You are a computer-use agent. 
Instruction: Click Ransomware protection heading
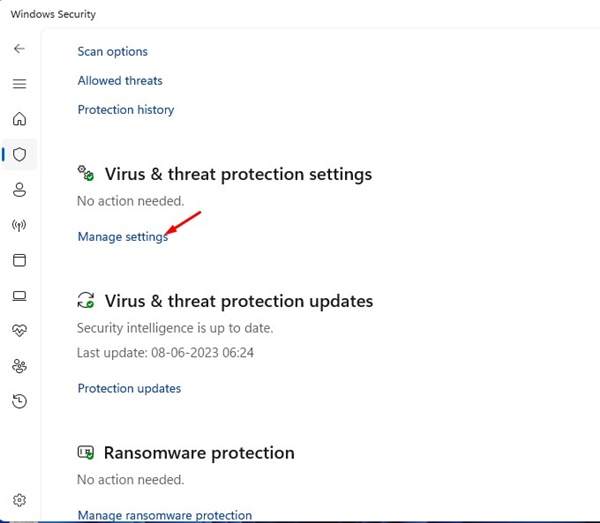click(199, 453)
